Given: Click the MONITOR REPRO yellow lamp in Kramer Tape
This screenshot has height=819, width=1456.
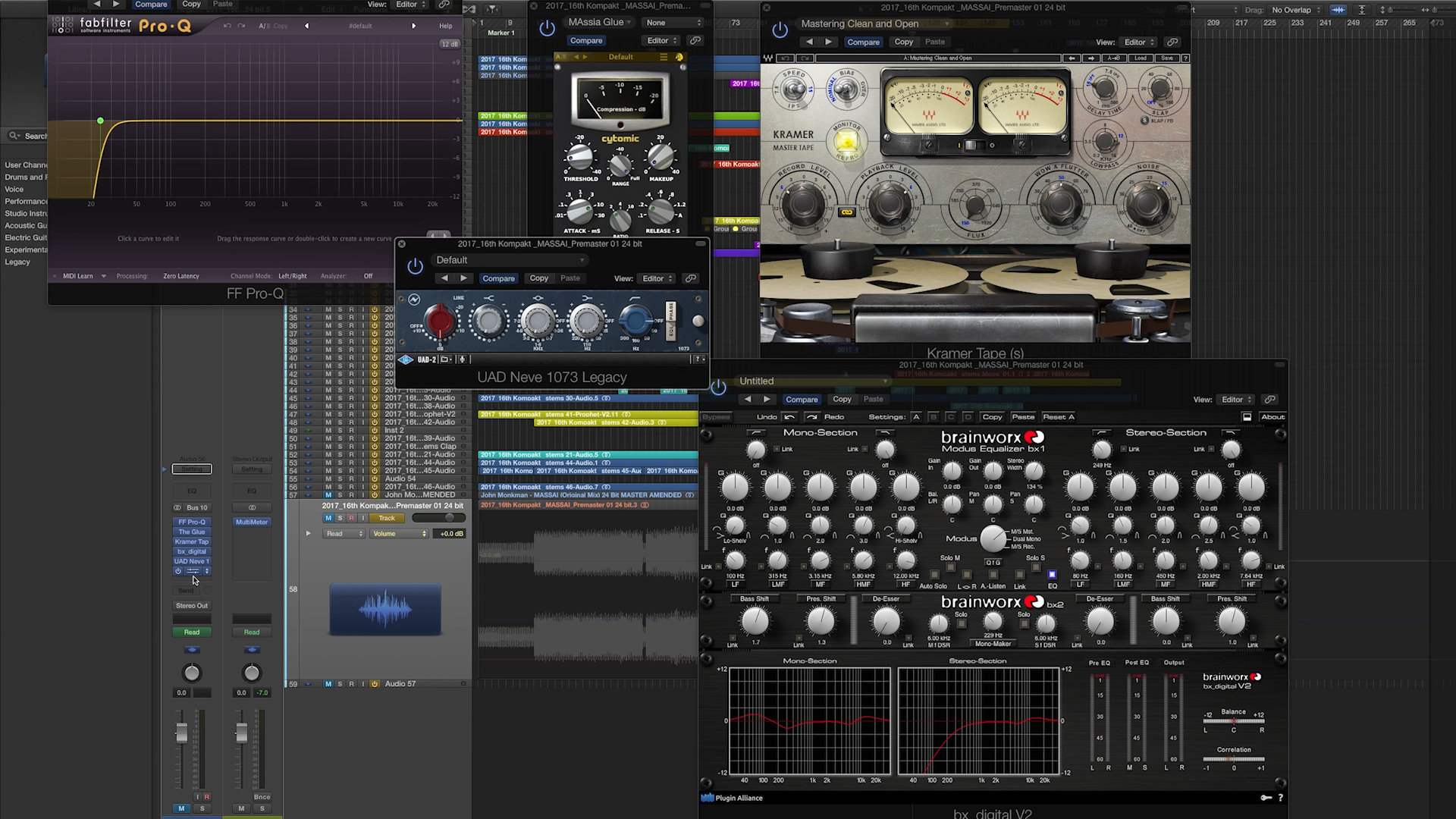Looking at the screenshot, I should [x=846, y=142].
